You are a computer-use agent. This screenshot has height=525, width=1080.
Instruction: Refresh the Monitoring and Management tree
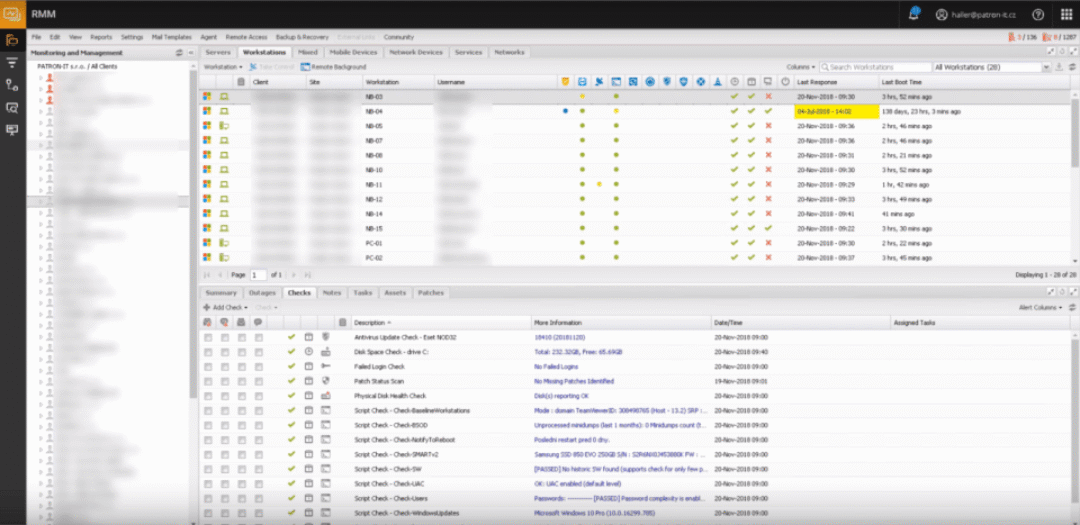178,52
